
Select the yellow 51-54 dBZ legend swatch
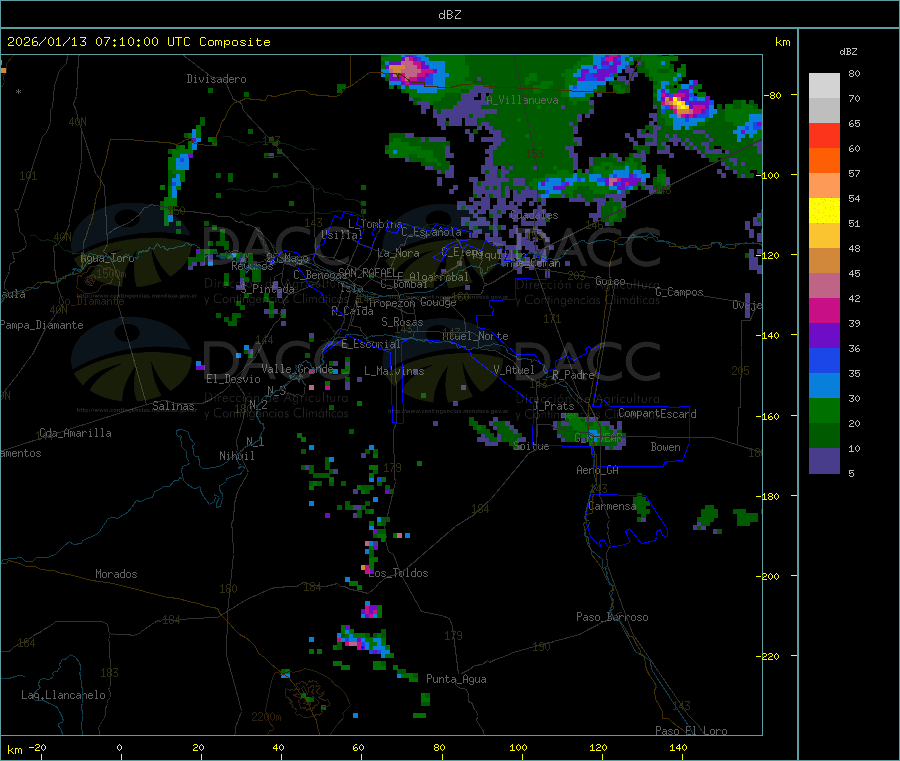(x=824, y=211)
